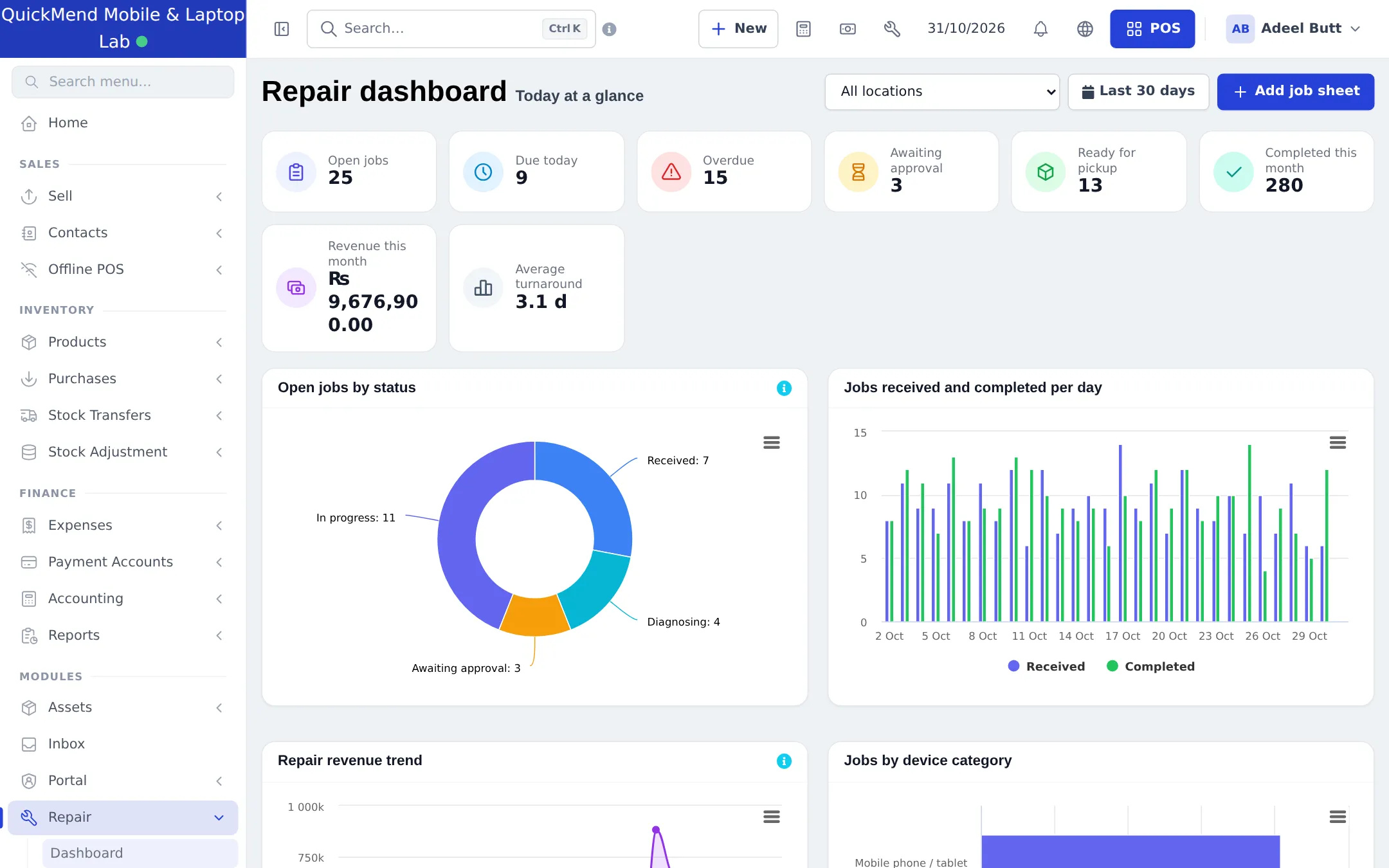Click the Home icon in the sidebar

(x=29, y=123)
